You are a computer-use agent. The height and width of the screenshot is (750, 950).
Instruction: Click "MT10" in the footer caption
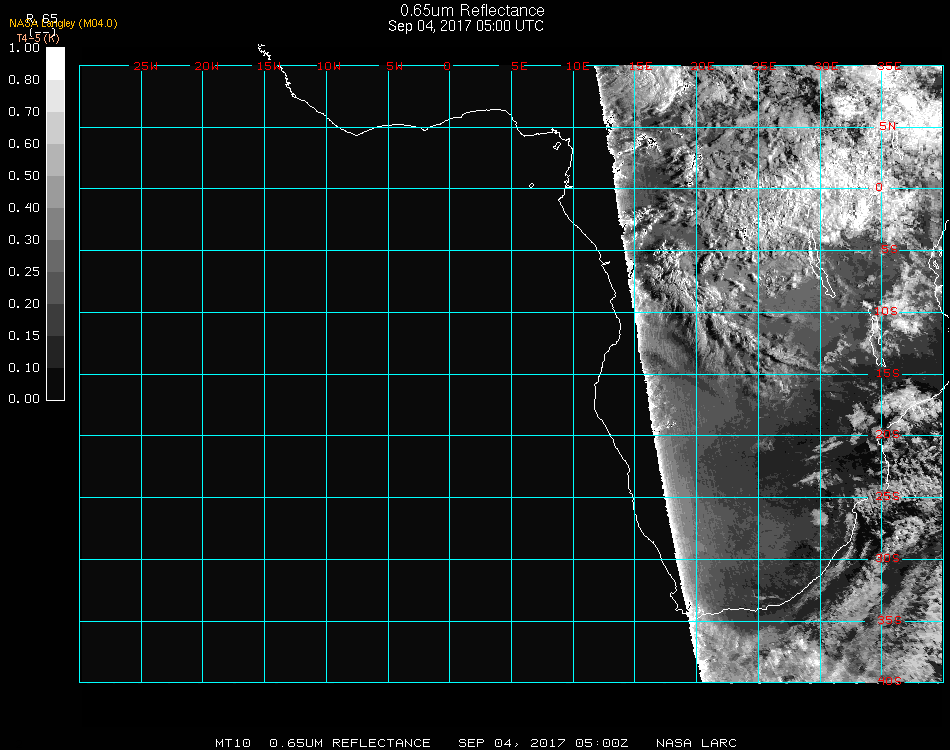click(x=233, y=743)
